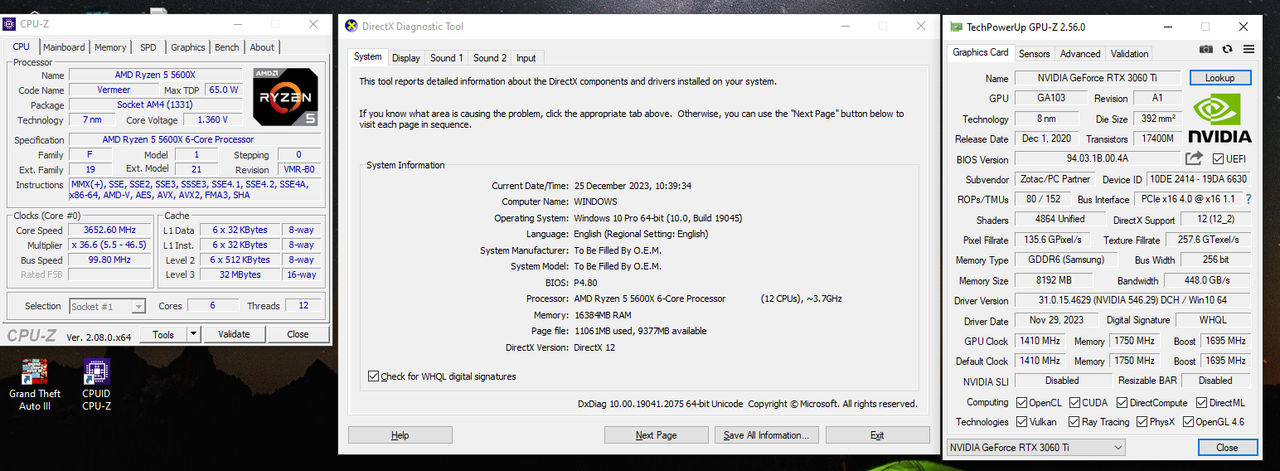Click the Exit button in DxDiag

pos(877,435)
